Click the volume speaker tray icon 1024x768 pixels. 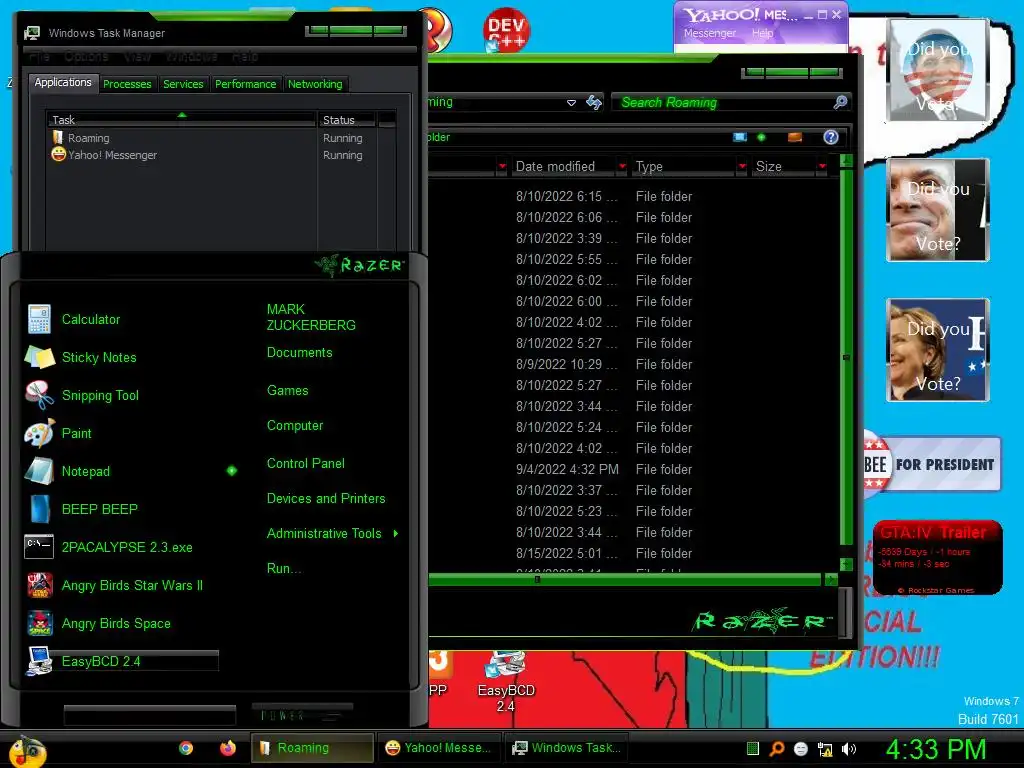[849, 749]
